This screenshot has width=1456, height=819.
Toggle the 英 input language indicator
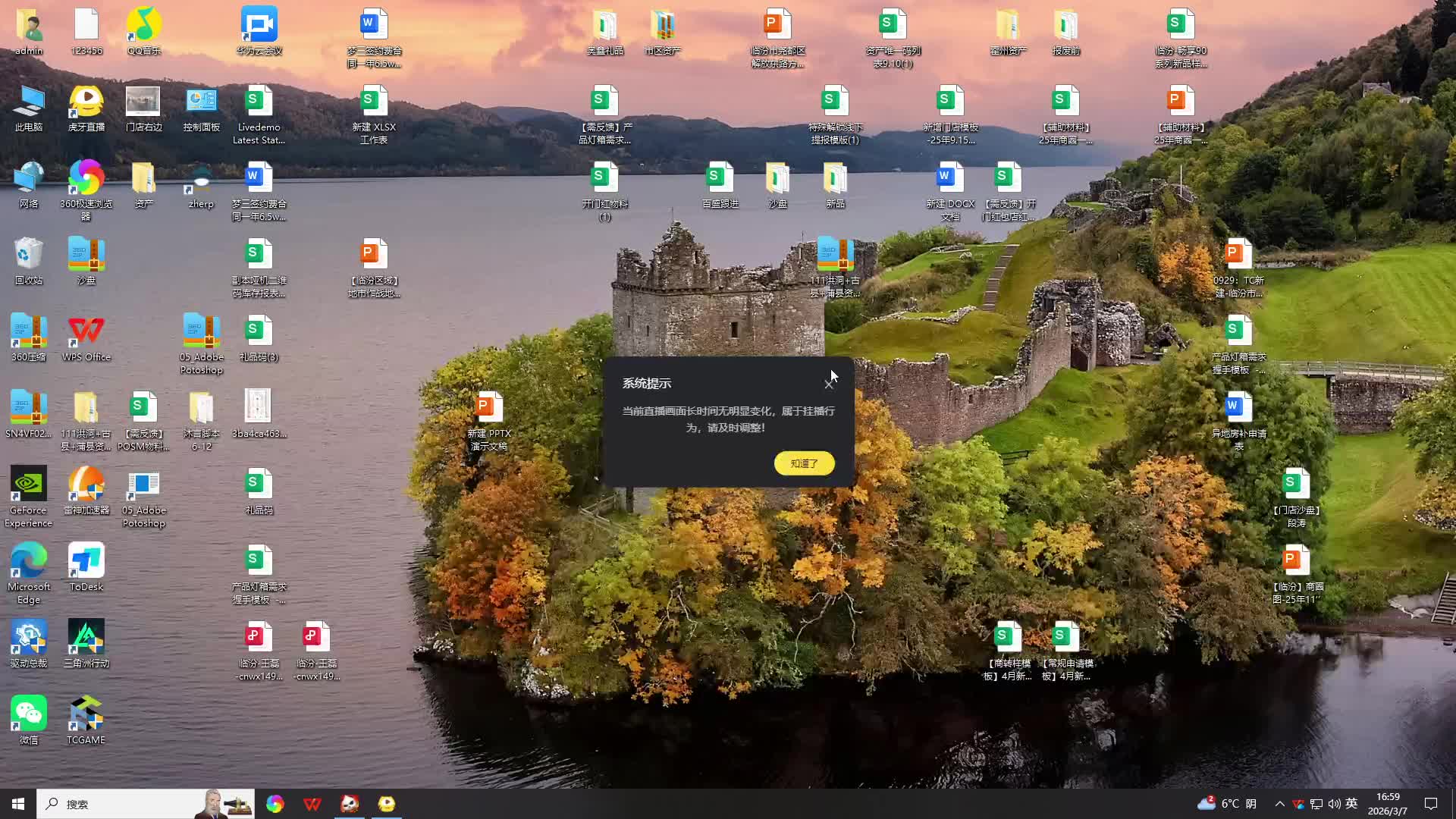click(1351, 804)
